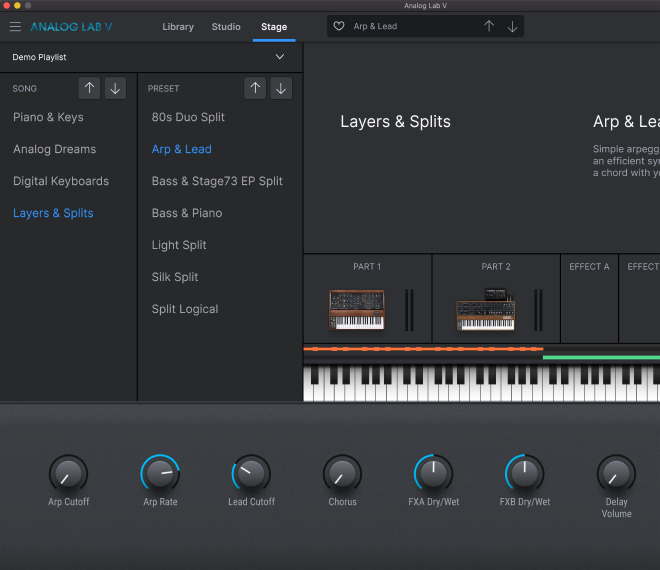Go to previous preset with top bar up arrow
660x570 pixels.
[x=489, y=26]
